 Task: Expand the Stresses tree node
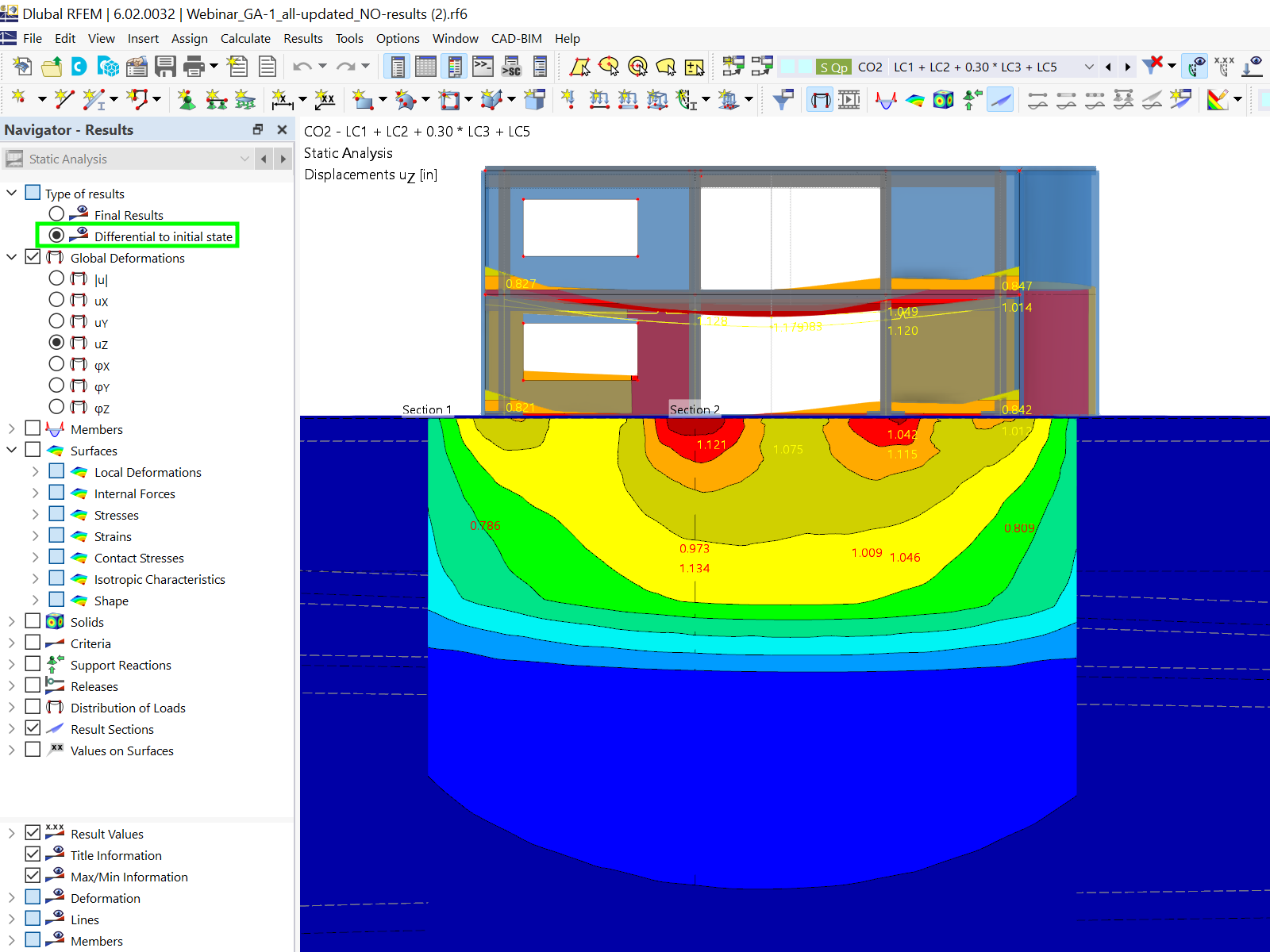click(35, 514)
